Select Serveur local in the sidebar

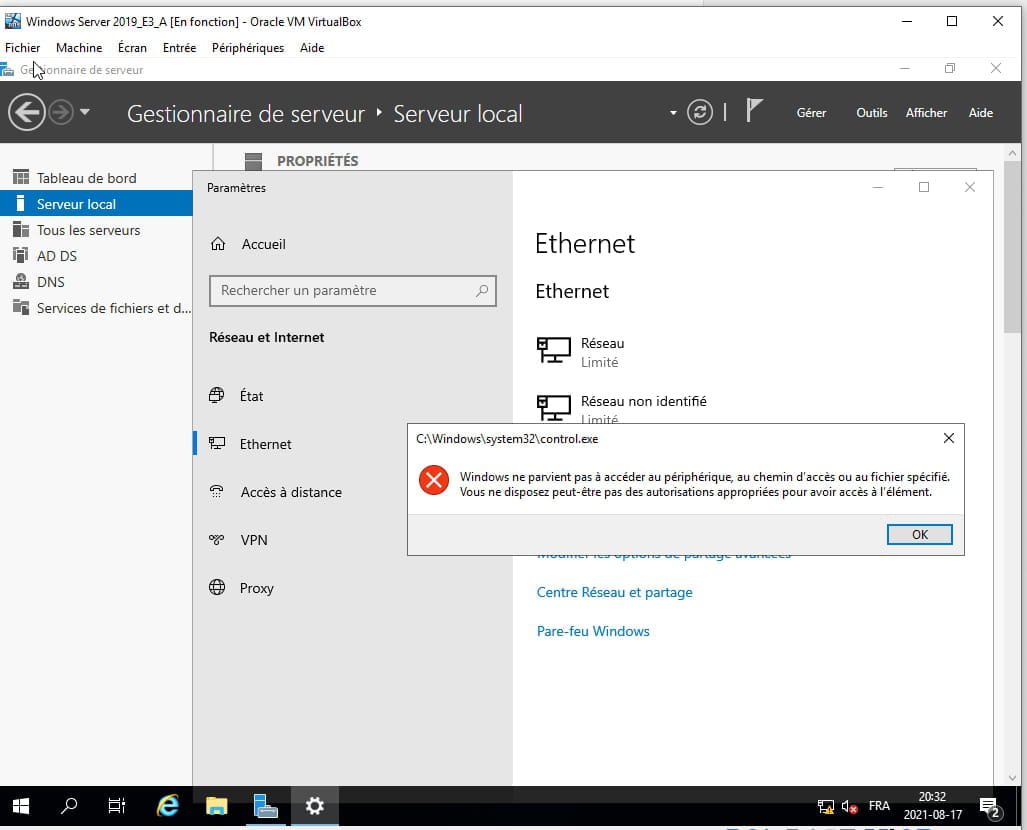coord(96,204)
